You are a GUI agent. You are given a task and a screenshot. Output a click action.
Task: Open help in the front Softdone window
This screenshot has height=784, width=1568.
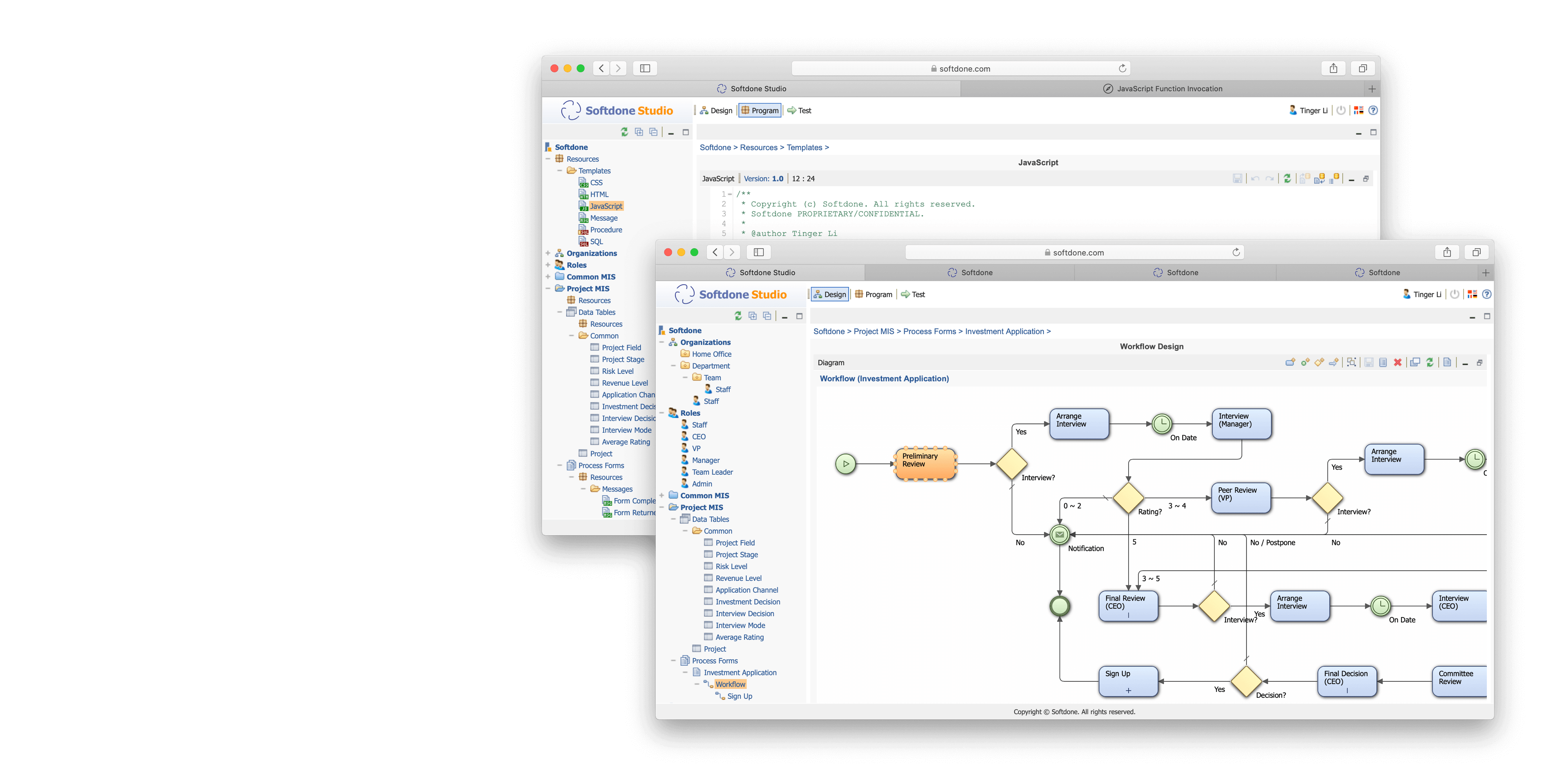click(1486, 295)
